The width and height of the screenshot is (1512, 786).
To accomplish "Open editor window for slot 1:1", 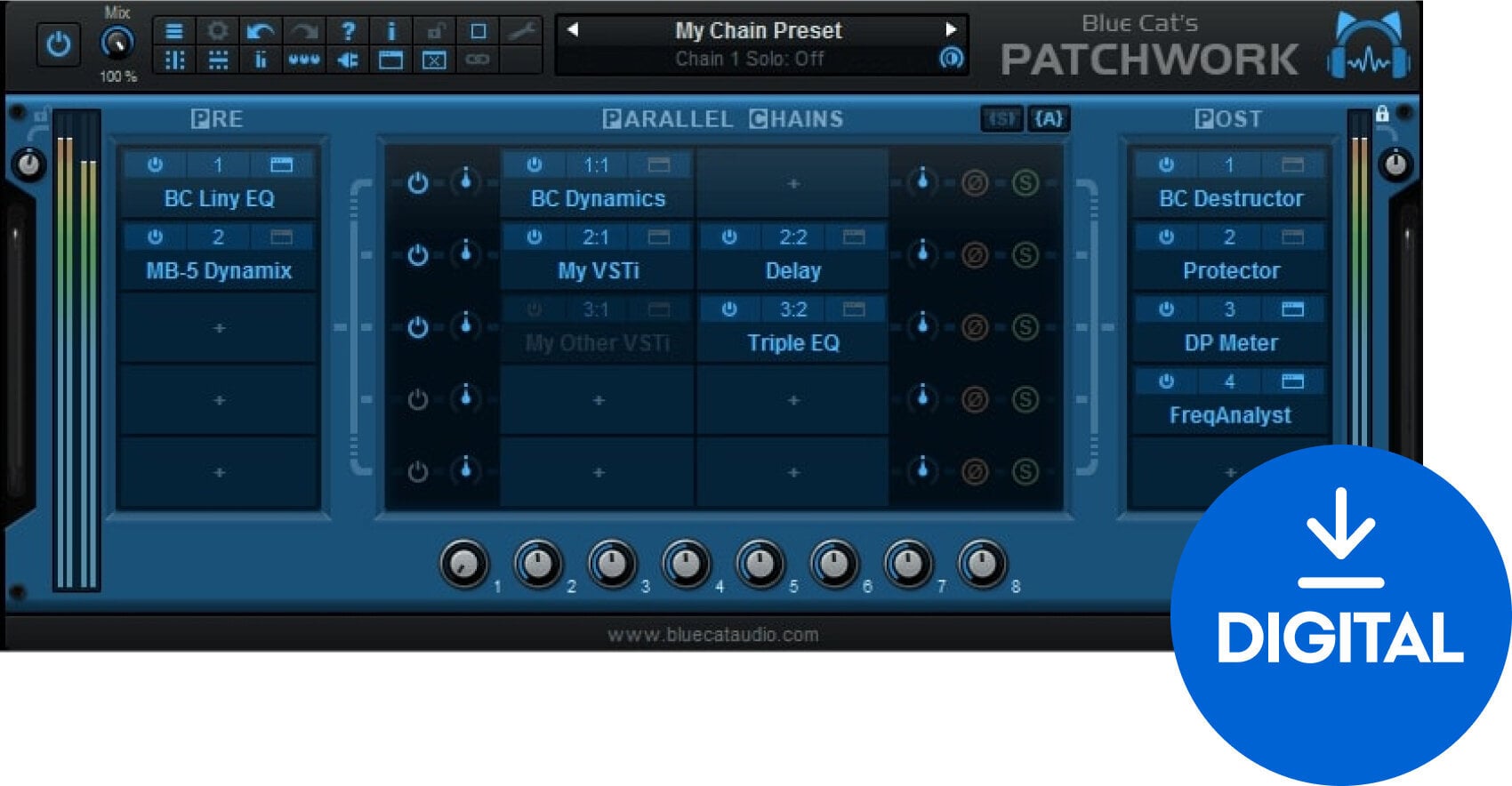I will pyautogui.click(x=659, y=164).
